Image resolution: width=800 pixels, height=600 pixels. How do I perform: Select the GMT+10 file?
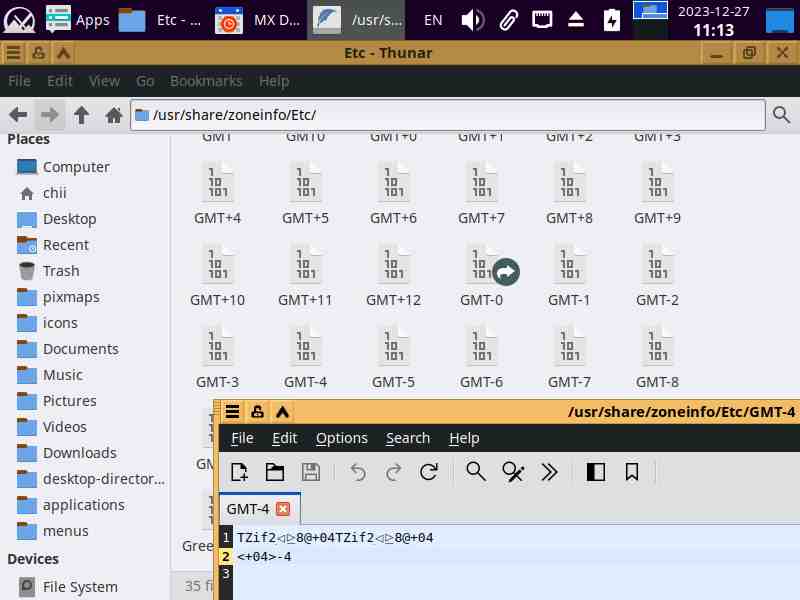217,276
